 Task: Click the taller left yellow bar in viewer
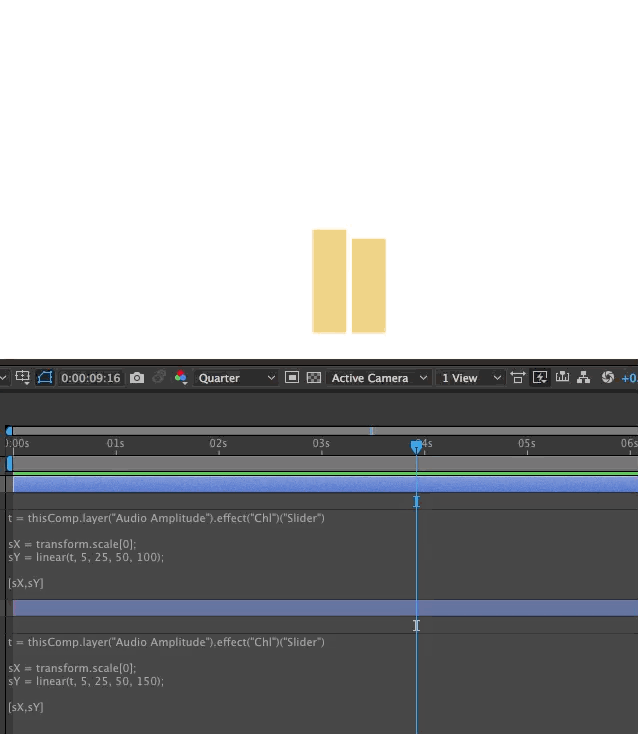[x=329, y=281]
